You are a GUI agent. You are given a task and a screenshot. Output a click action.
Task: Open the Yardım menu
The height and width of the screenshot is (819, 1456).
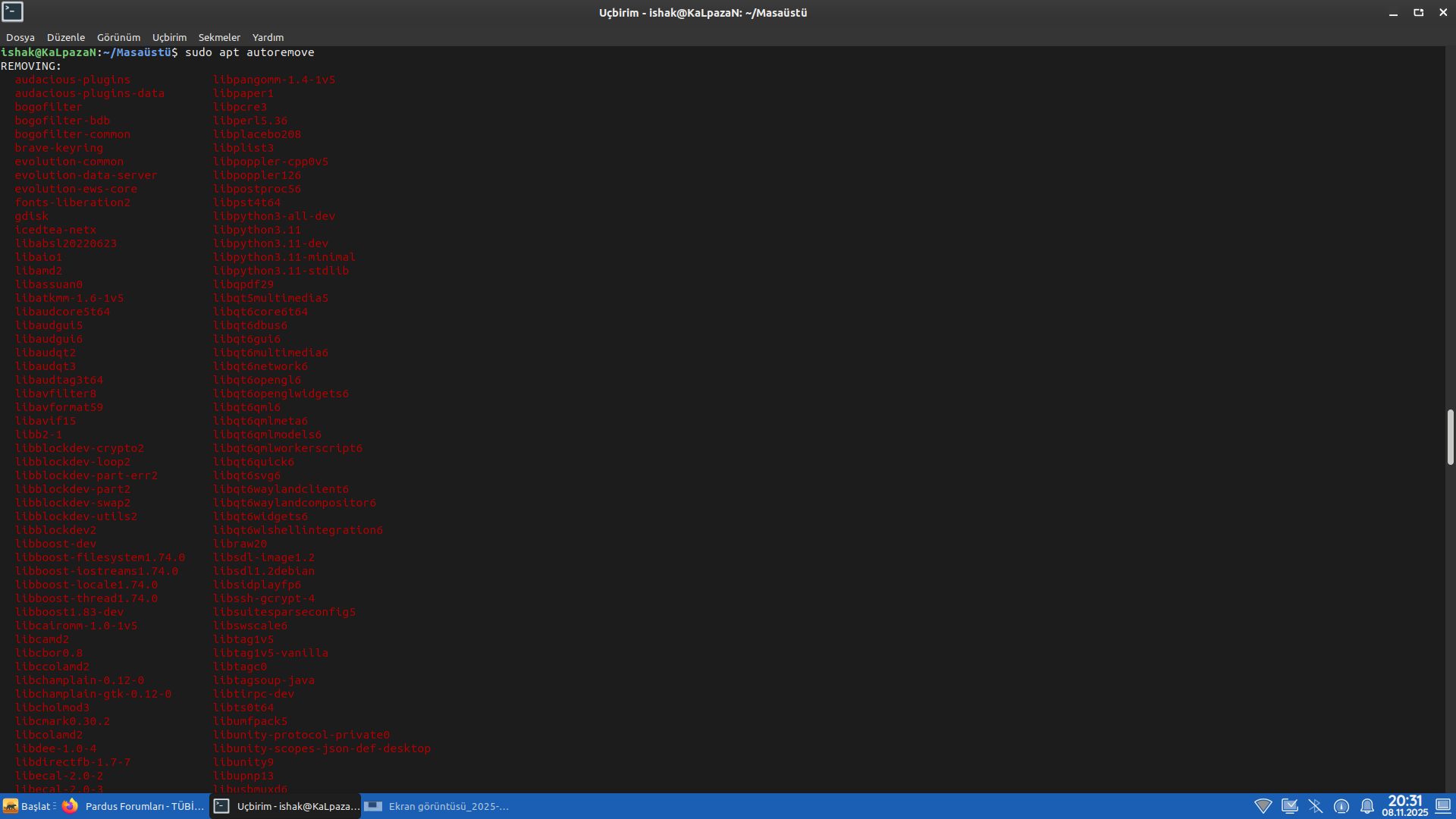pyautogui.click(x=268, y=37)
